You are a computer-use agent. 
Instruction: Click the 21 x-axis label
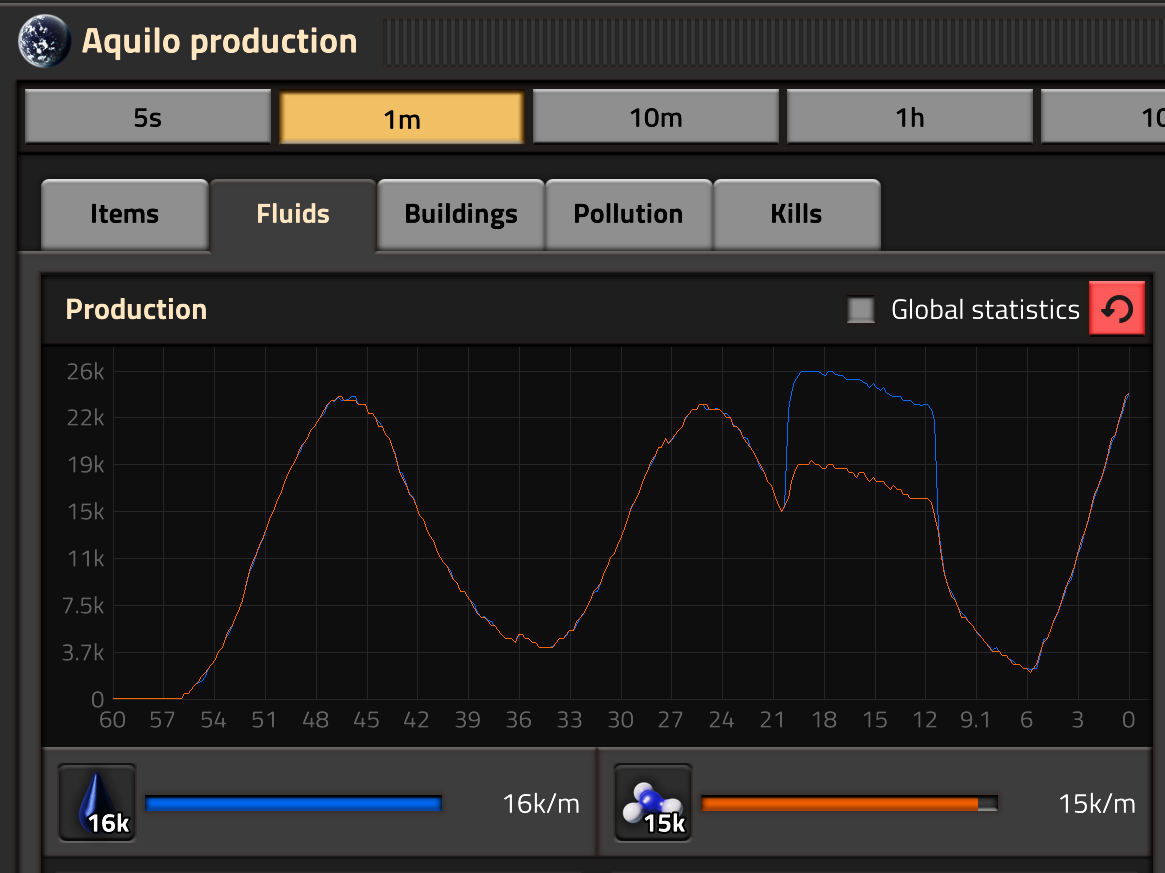[x=772, y=719]
